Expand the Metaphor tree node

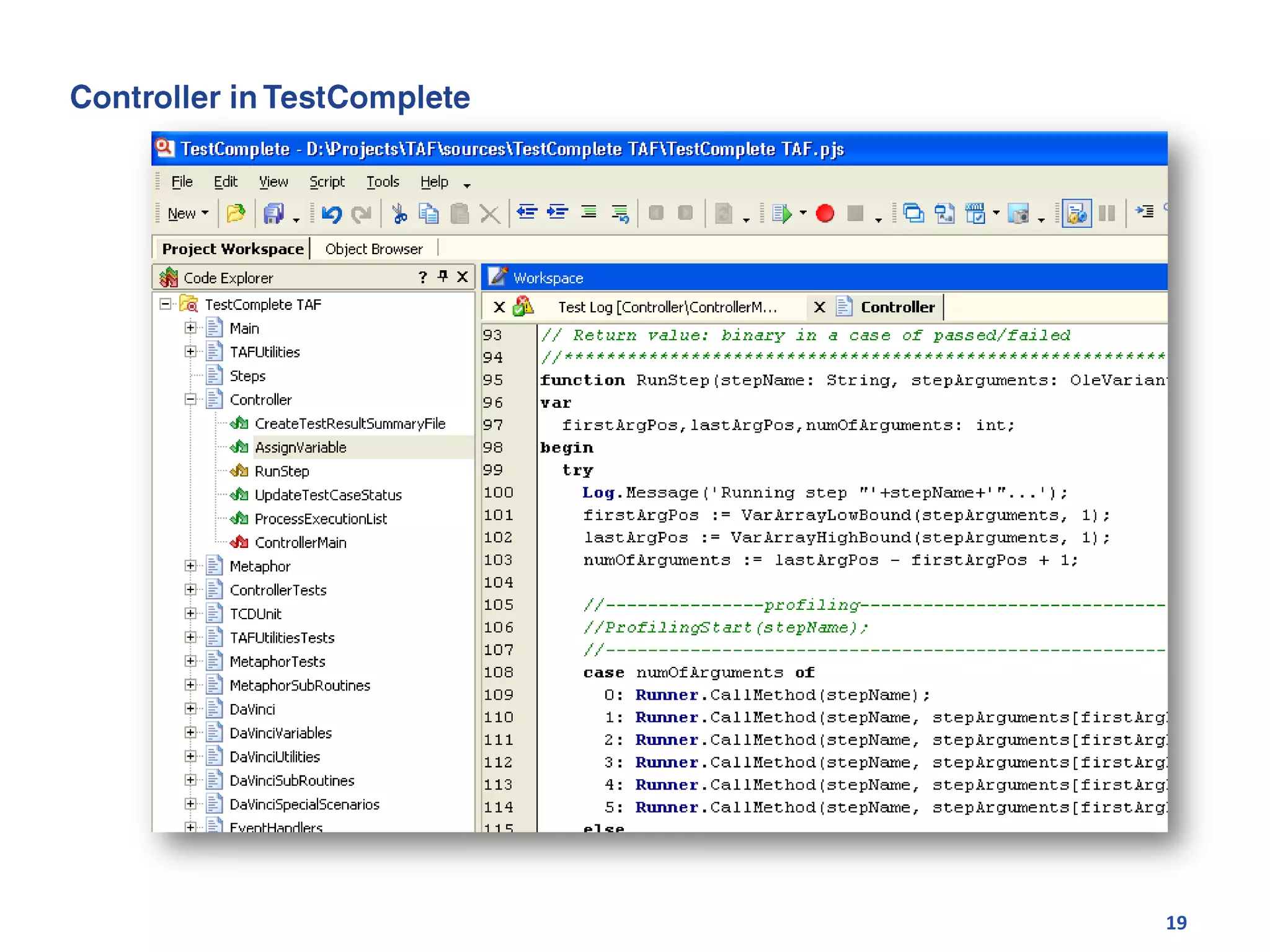coord(191,566)
